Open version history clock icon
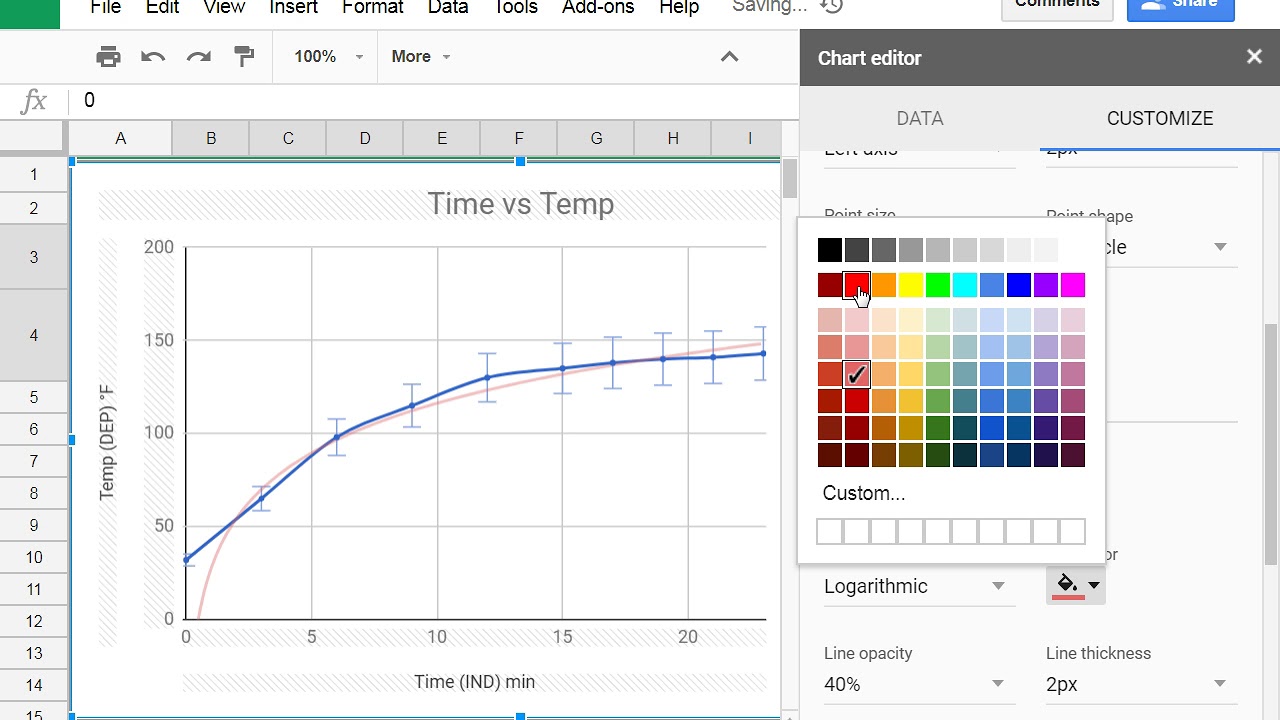 click(x=831, y=6)
